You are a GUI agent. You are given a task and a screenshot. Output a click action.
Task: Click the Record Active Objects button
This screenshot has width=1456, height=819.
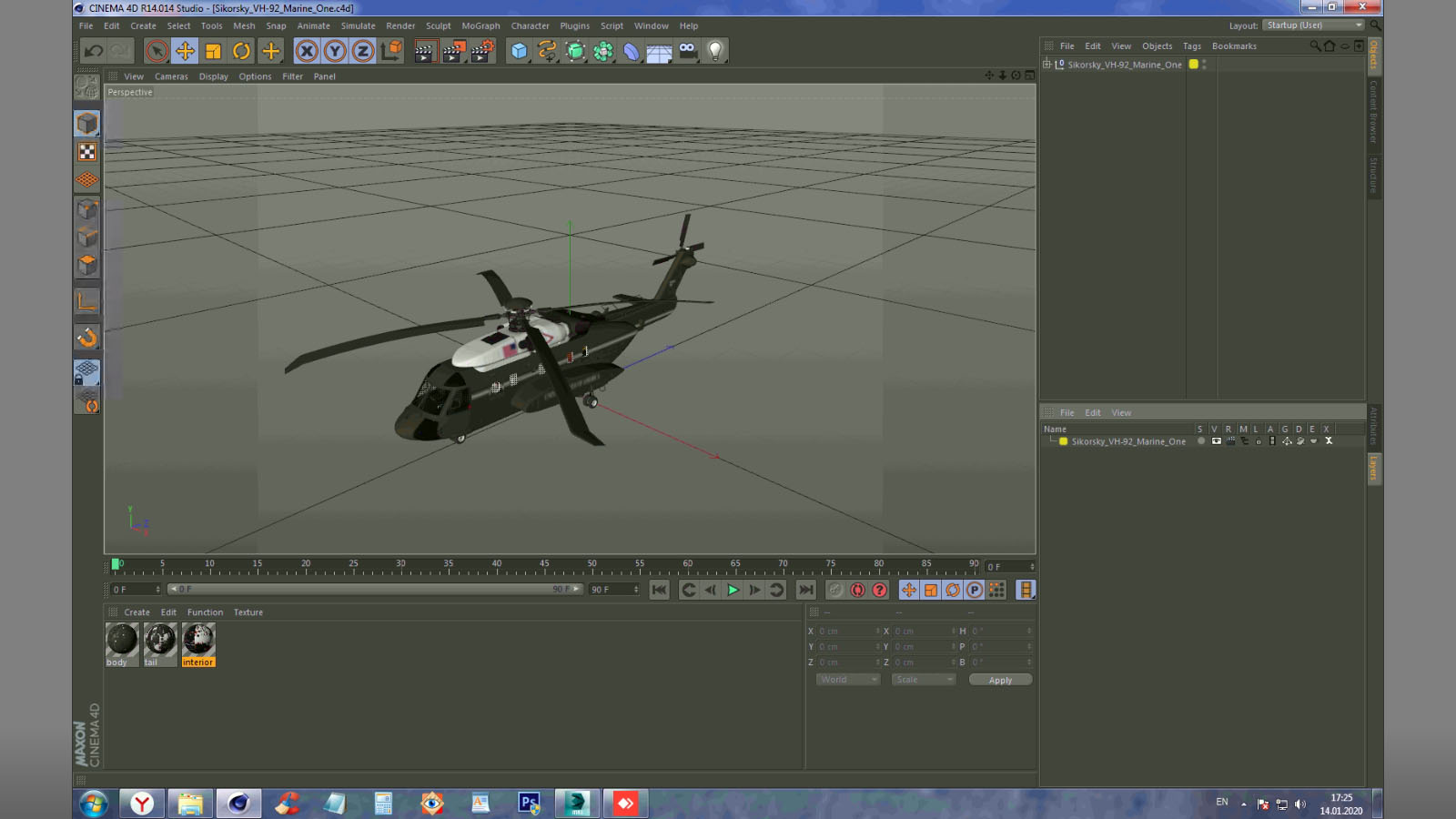pos(835,590)
